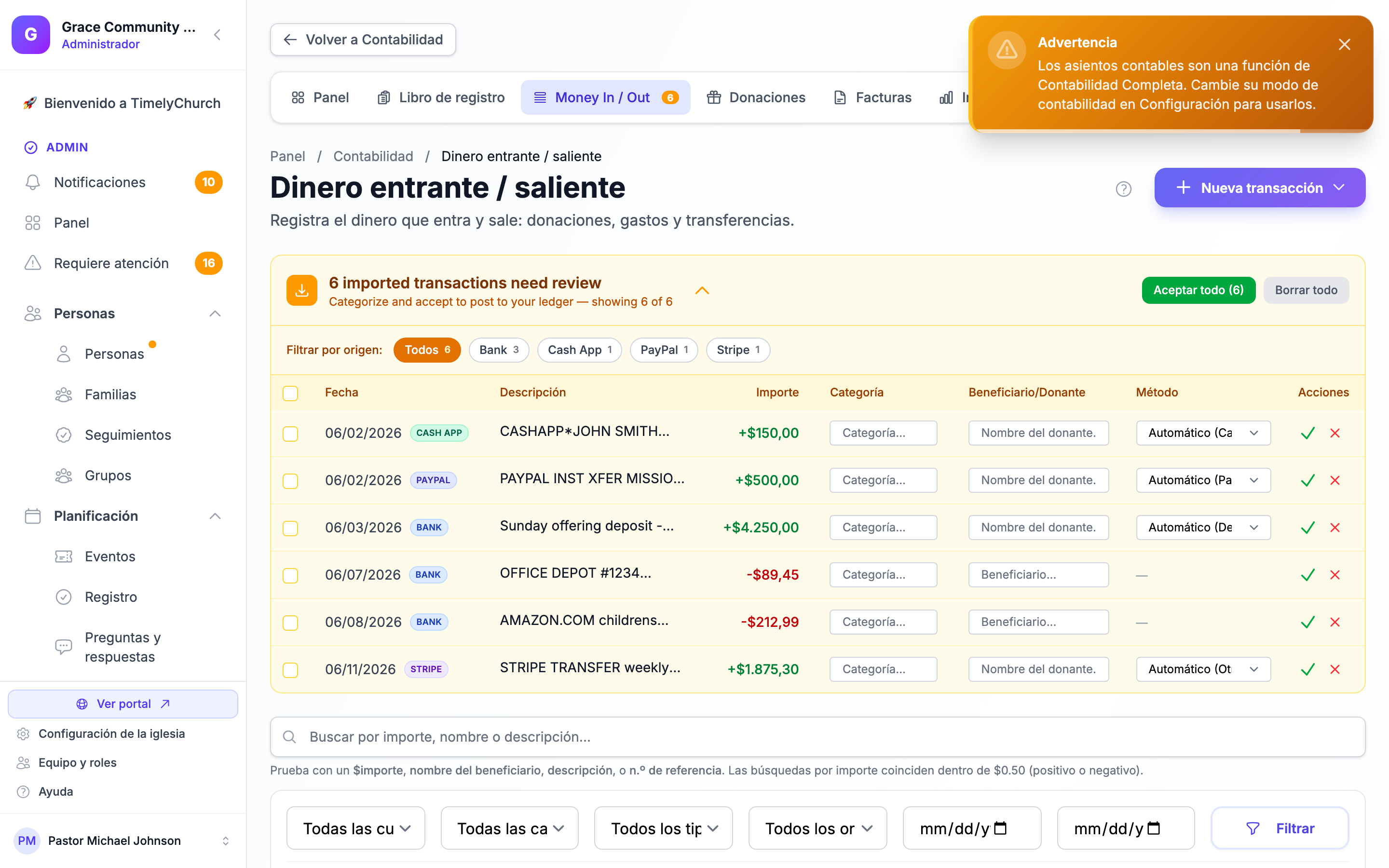Open the Todas las cuentas filter dropdown
This screenshot has height=868, width=1389.
coord(356,828)
